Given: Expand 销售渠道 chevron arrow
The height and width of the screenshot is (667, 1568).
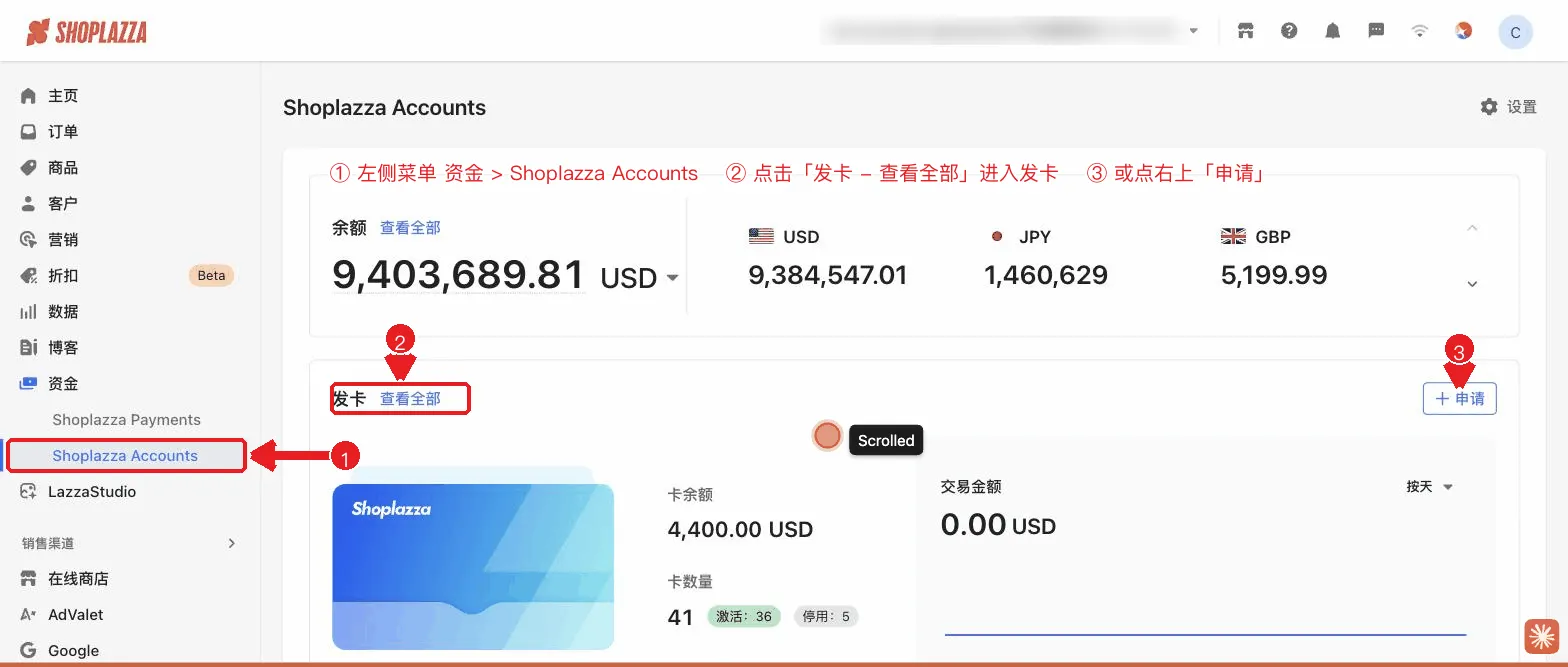Looking at the screenshot, I should click(x=232, y=543).
